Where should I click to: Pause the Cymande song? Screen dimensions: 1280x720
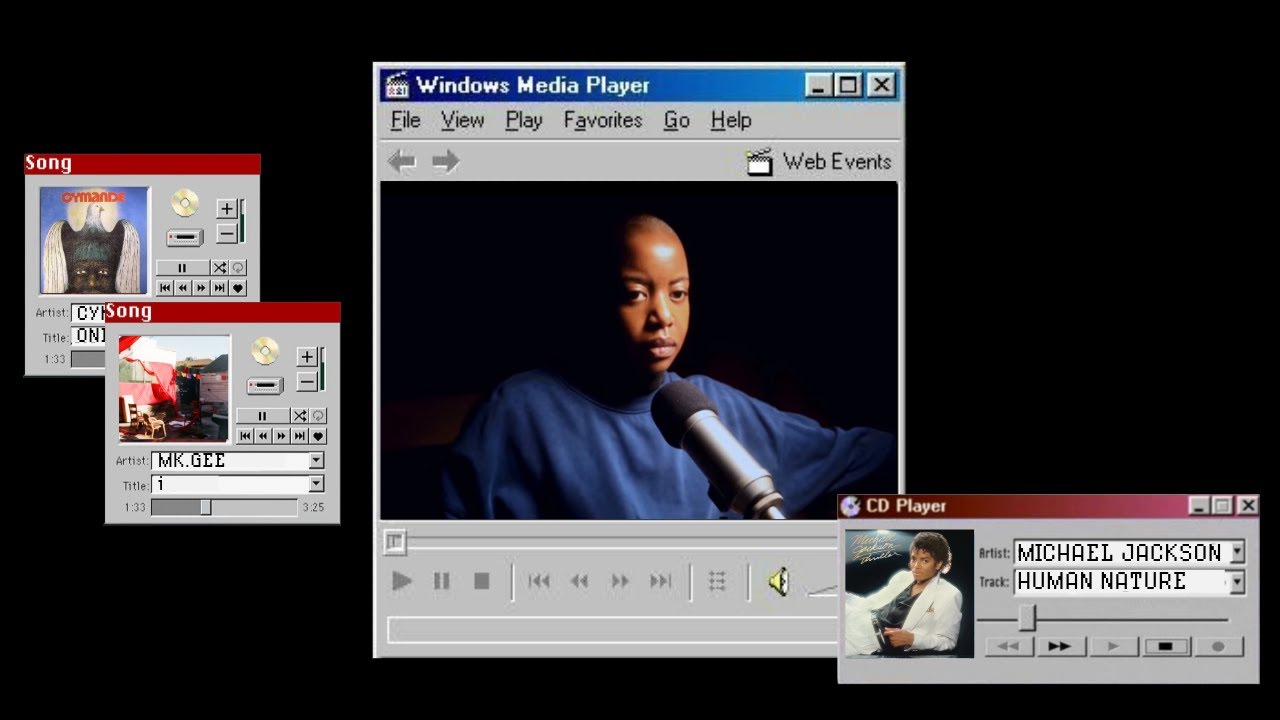182,268
